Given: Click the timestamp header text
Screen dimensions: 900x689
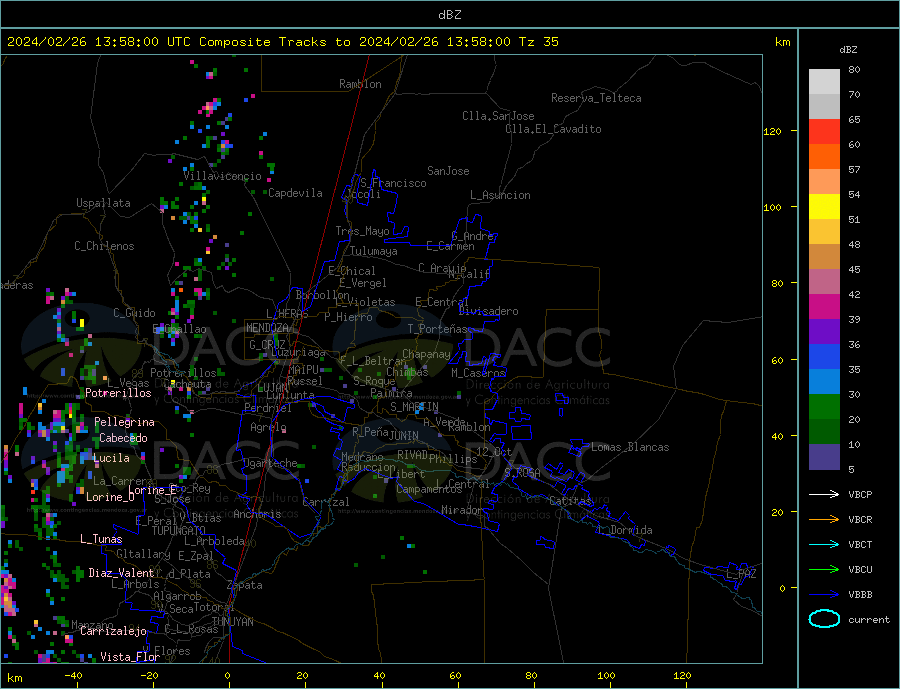Looking at the screenshot, I should pos(283,42).
